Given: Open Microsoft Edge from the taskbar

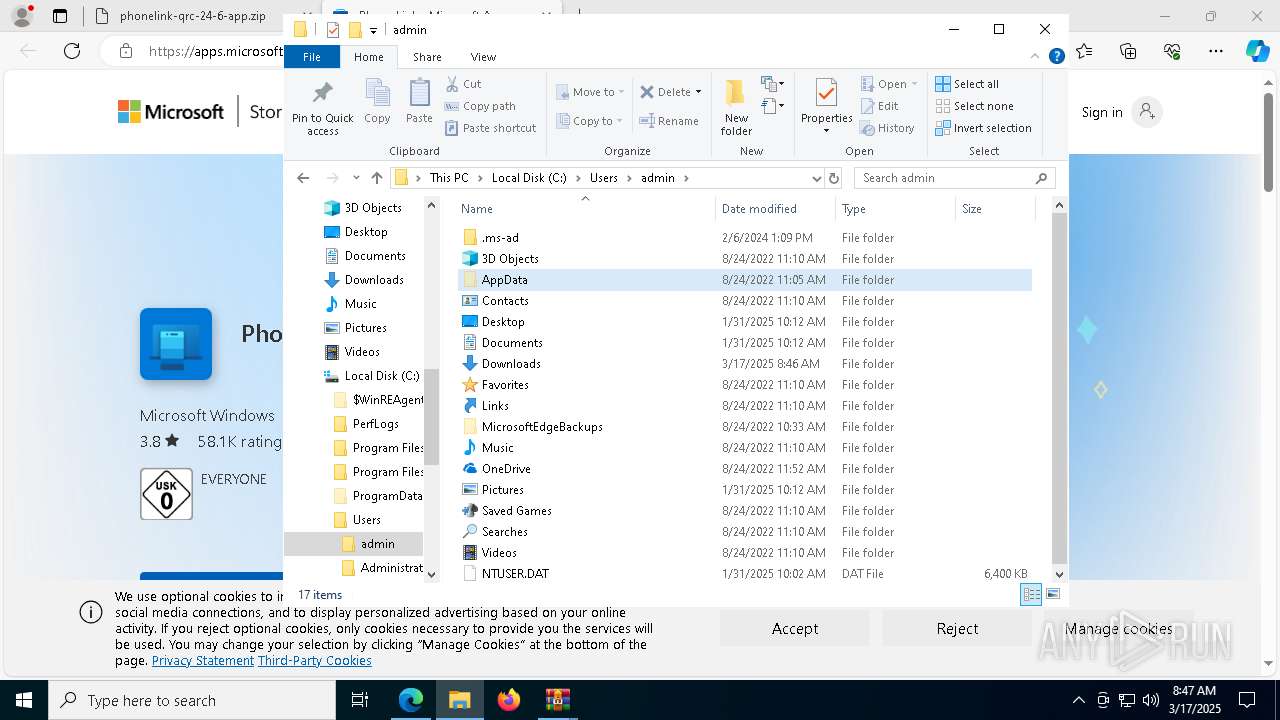Looking at the screenshot, I should (411, 700).
